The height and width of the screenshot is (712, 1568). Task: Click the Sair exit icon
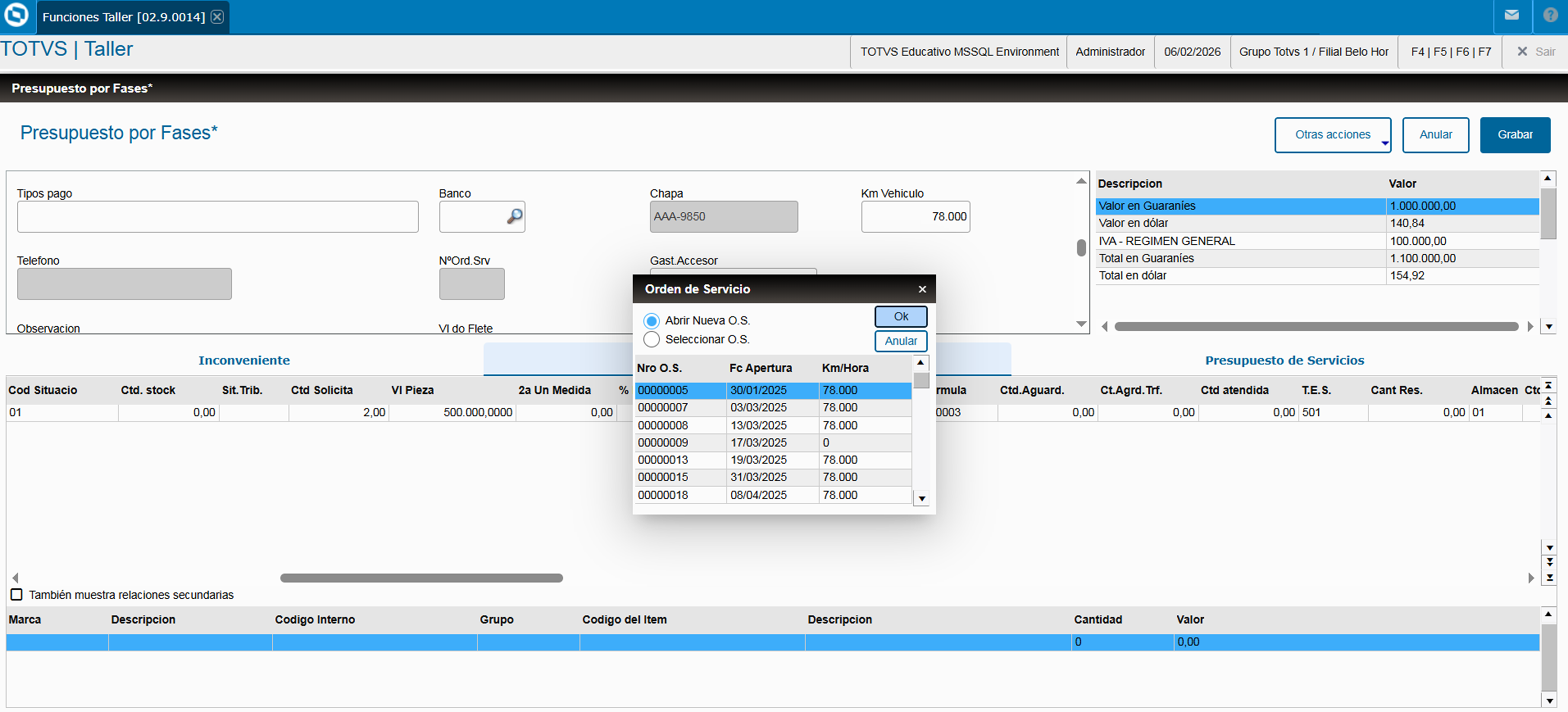point(1522,52)
